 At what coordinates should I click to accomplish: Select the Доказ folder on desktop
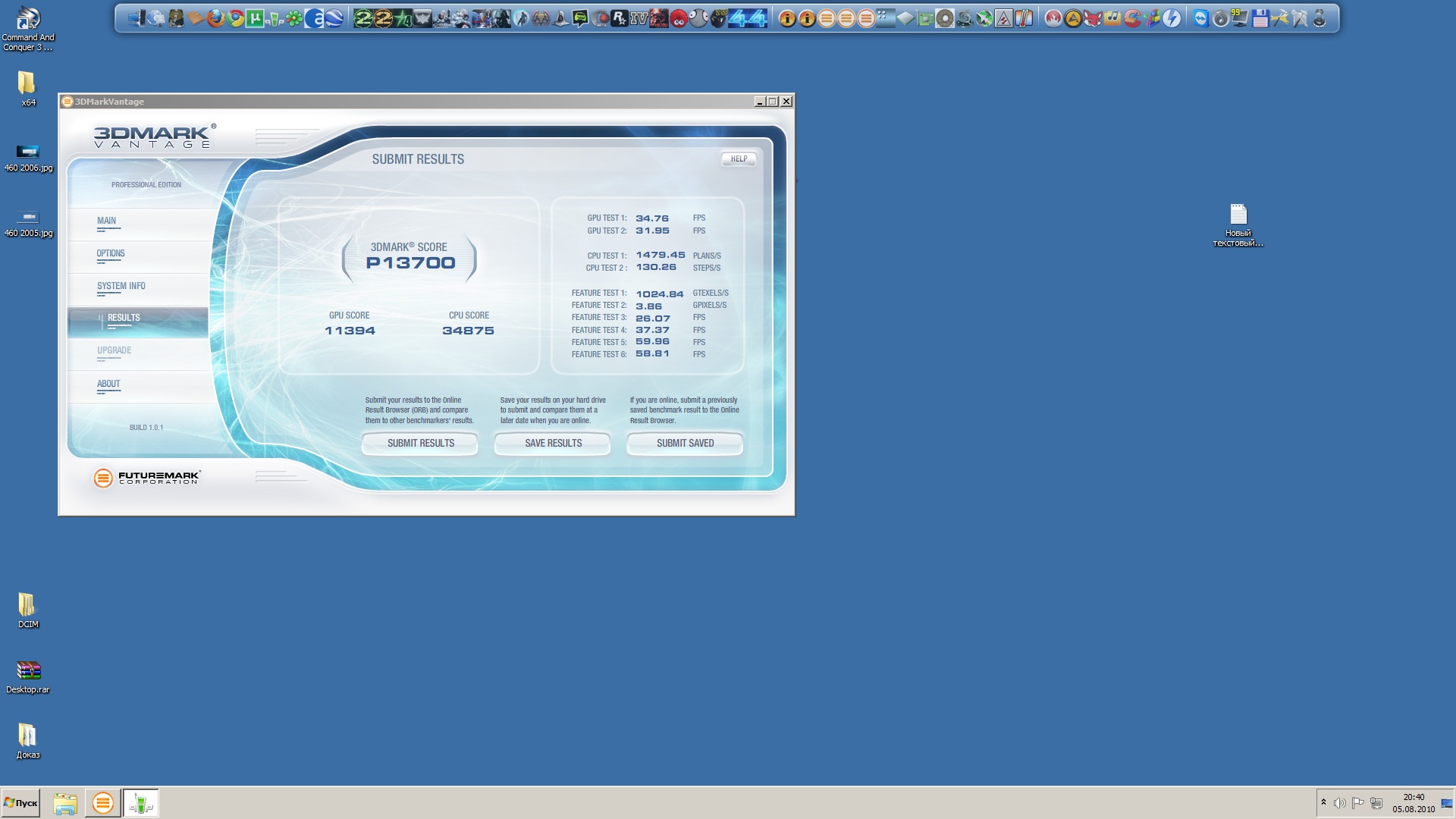pyautogui.click(x=28, y=741)
